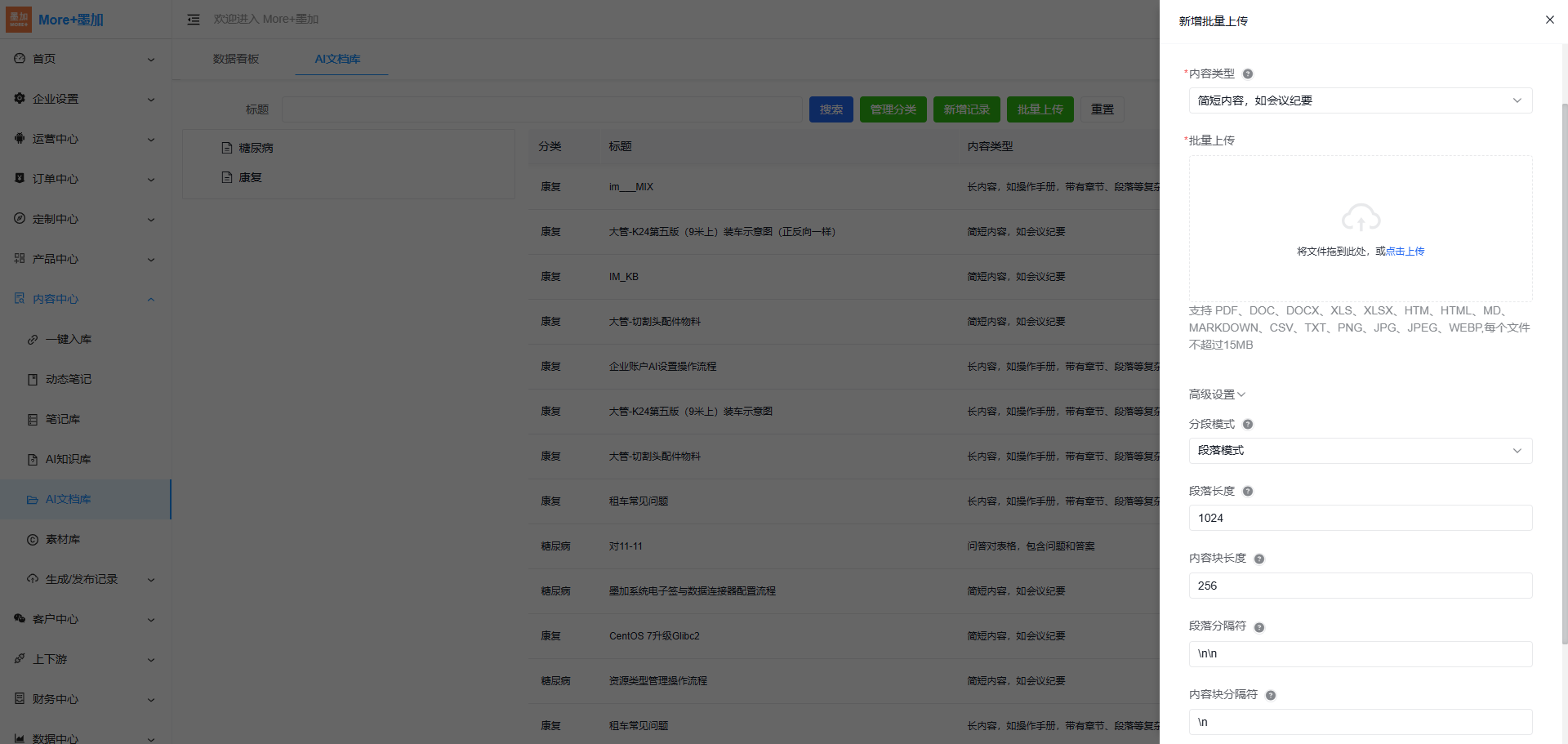
Task: Toggle the sidebar collapse hamburger icon
Action: [x=194, y=20]
